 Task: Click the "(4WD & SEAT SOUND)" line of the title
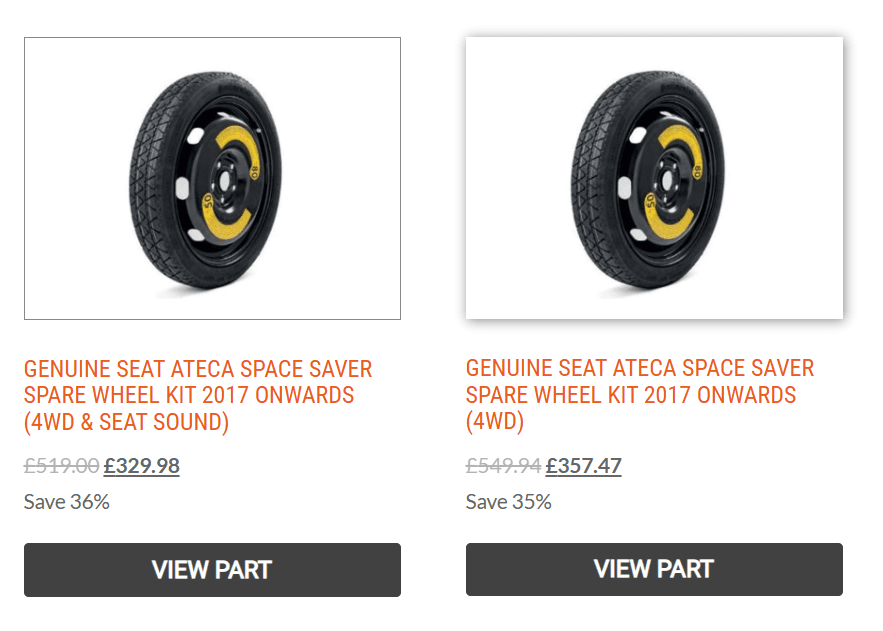tap(127, 423)
